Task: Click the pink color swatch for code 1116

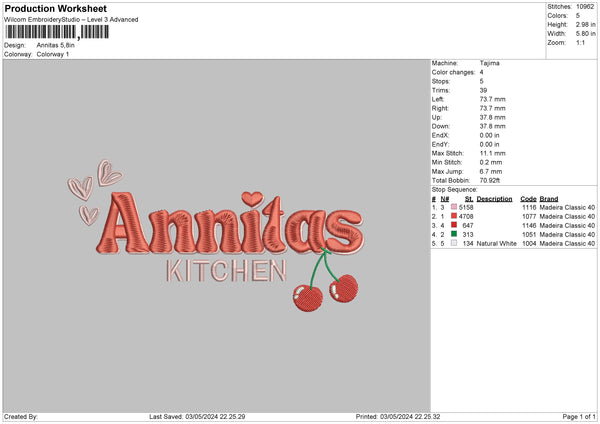Action: tap(454, 207)
